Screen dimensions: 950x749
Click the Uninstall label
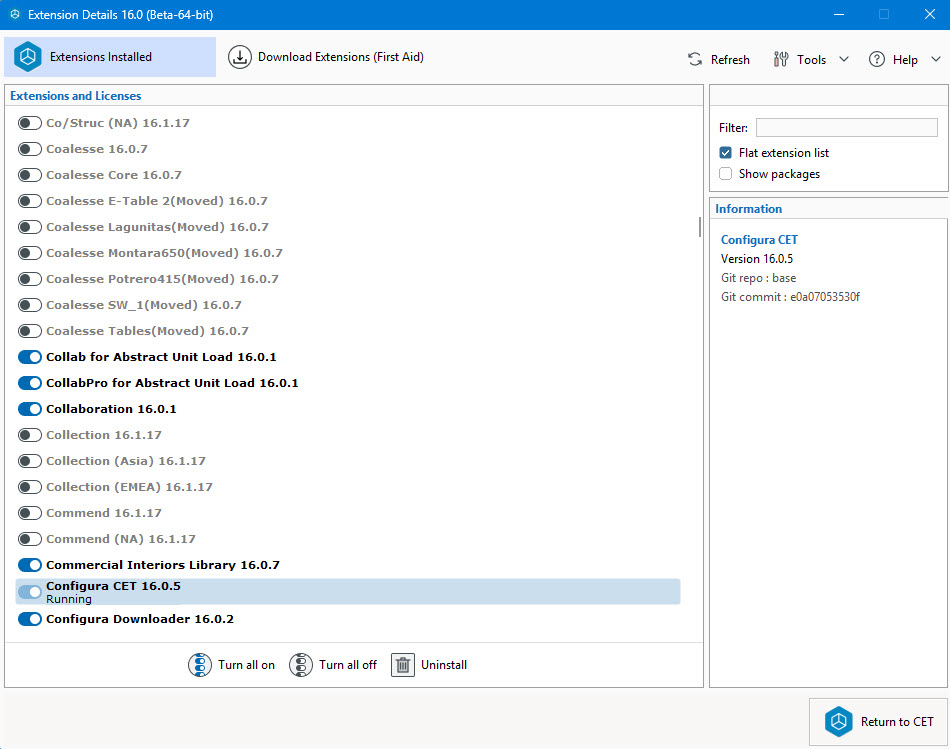point(444,665)
